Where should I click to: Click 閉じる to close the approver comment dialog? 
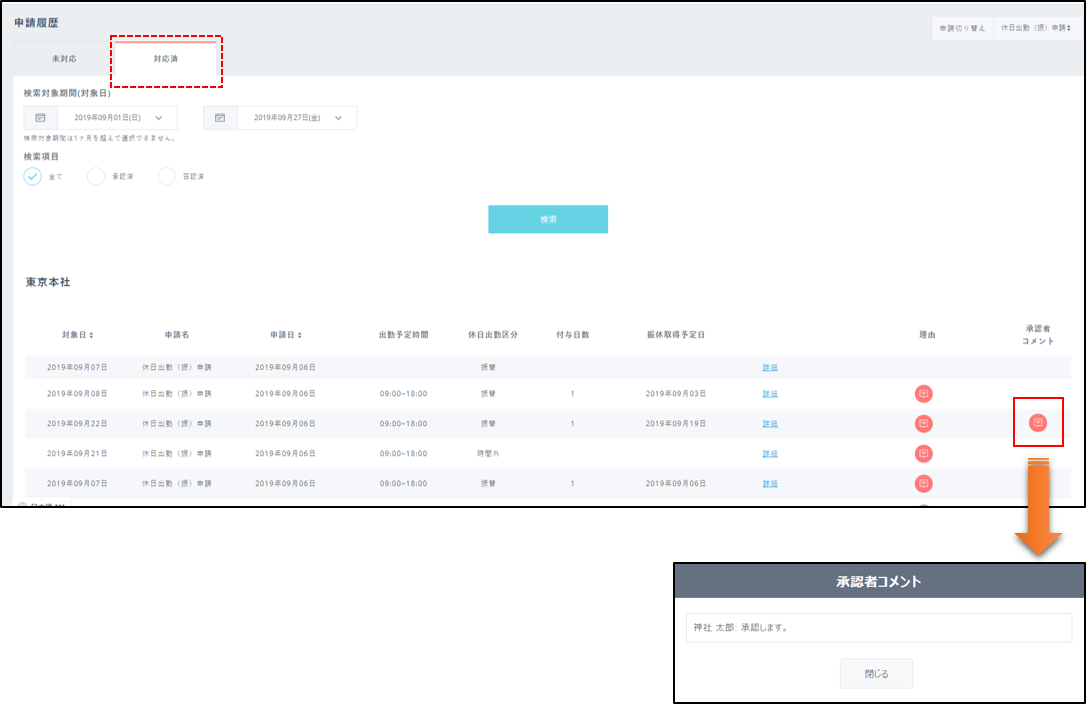(876, 674)
